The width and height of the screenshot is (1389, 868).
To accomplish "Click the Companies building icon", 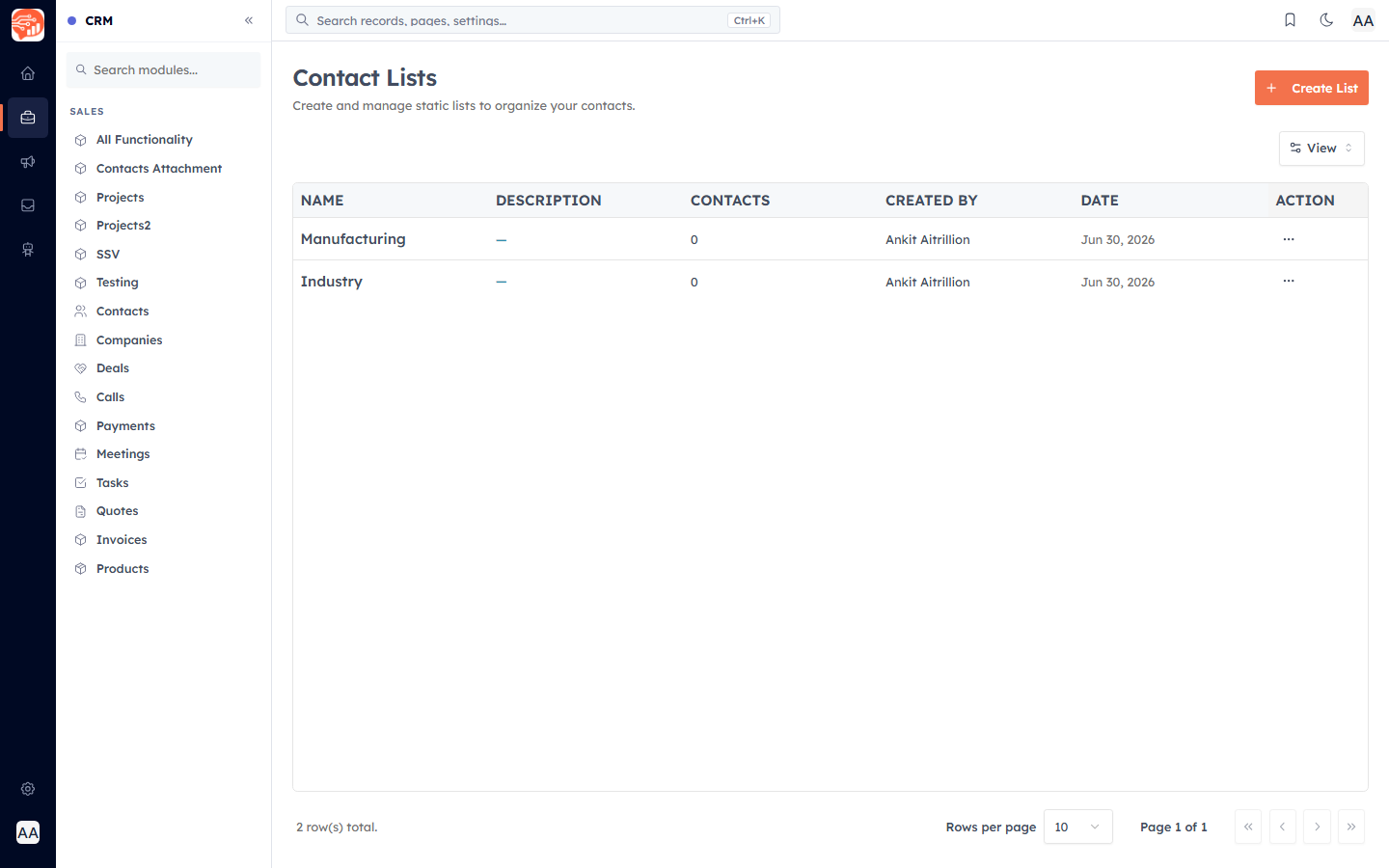I will click(x=81, y=340).
